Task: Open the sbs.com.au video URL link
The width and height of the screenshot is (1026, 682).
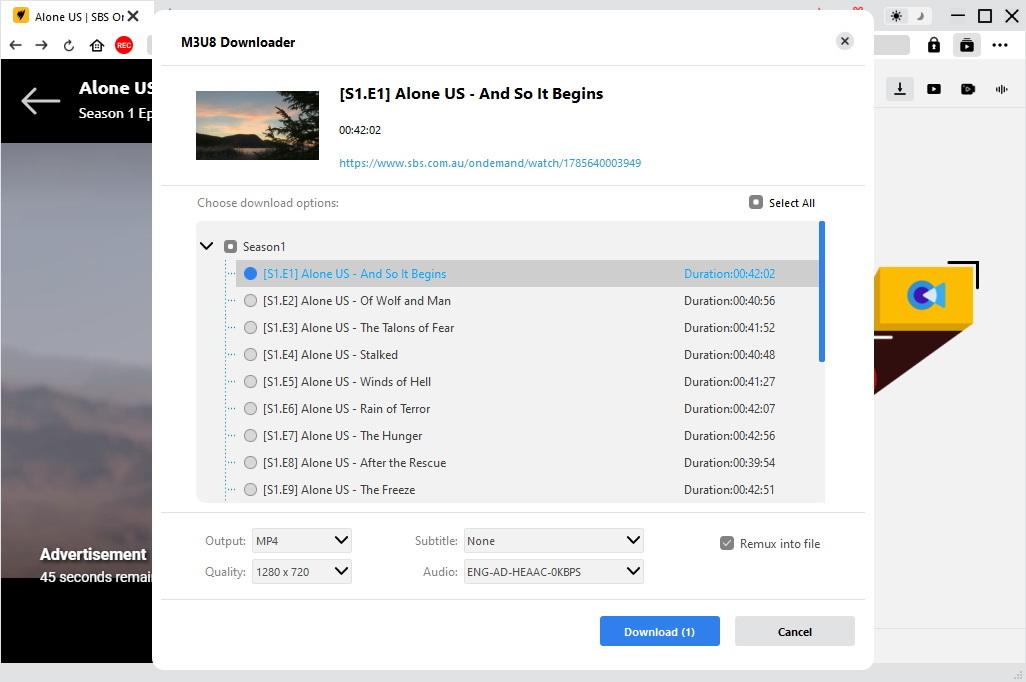Action: point(490,163)
